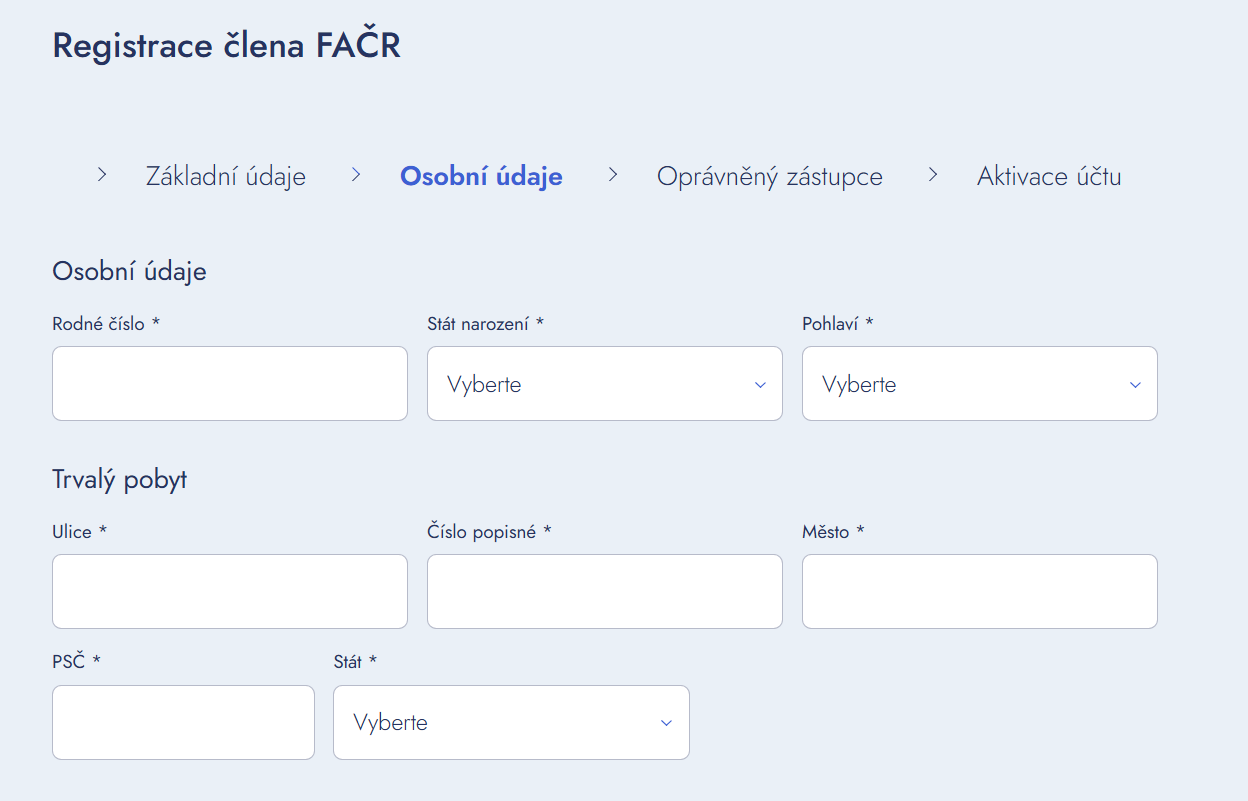
Task: Click chevron icon before Základní údaje
Action: (x=102, y=175)
